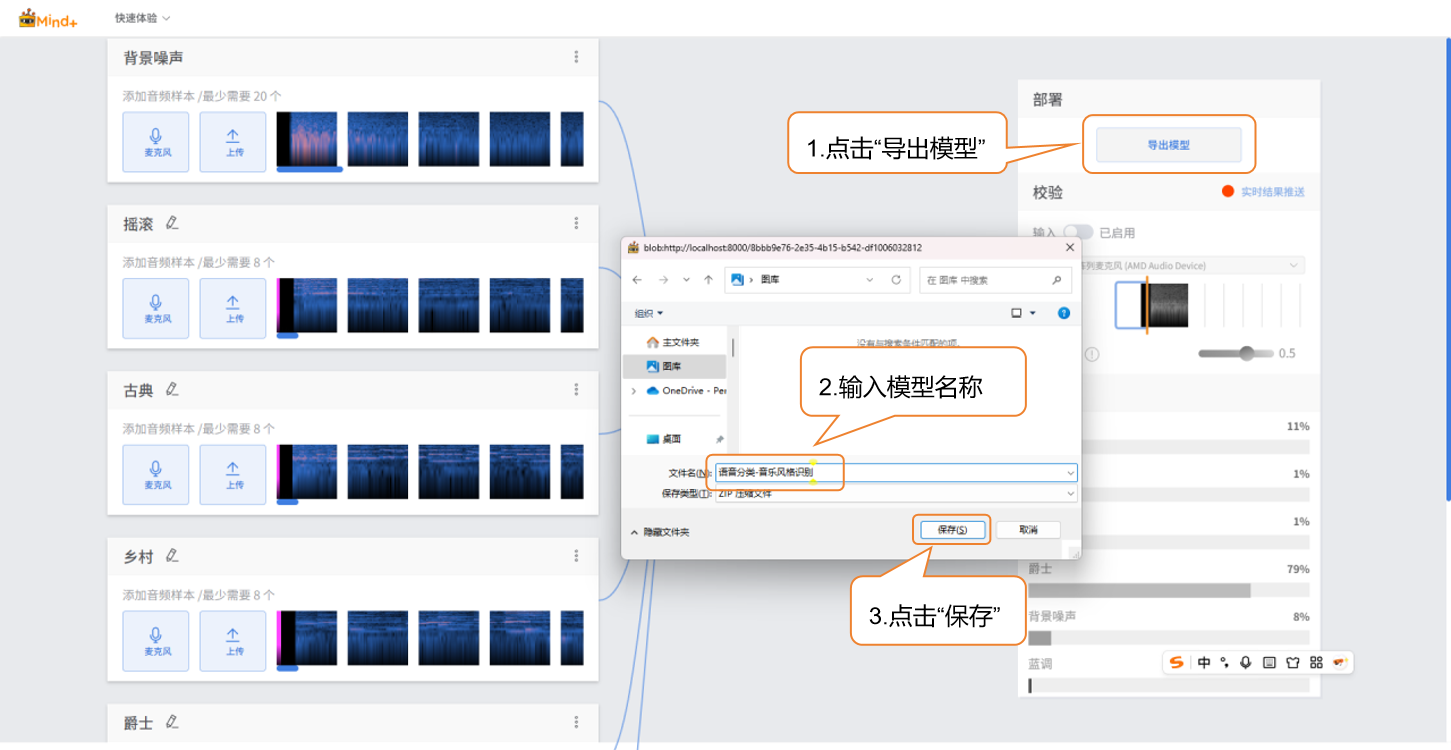This screenshot has width=1451, height=750.
Task: Click the Sogou input toolbar microphone icon
Action: (x=1245, y=662)
